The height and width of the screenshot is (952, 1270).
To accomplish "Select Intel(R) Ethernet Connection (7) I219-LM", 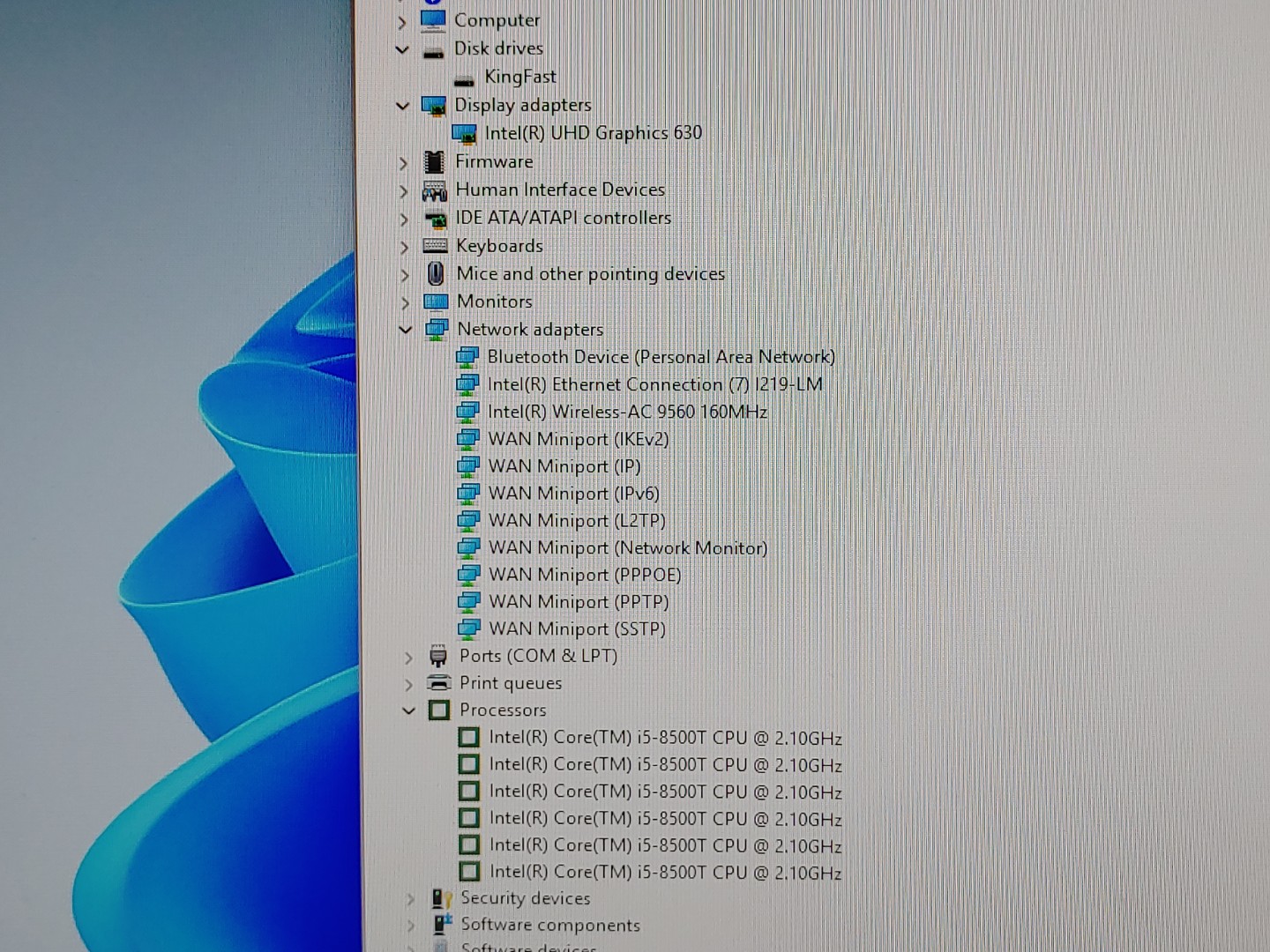I will coord(654,384).
